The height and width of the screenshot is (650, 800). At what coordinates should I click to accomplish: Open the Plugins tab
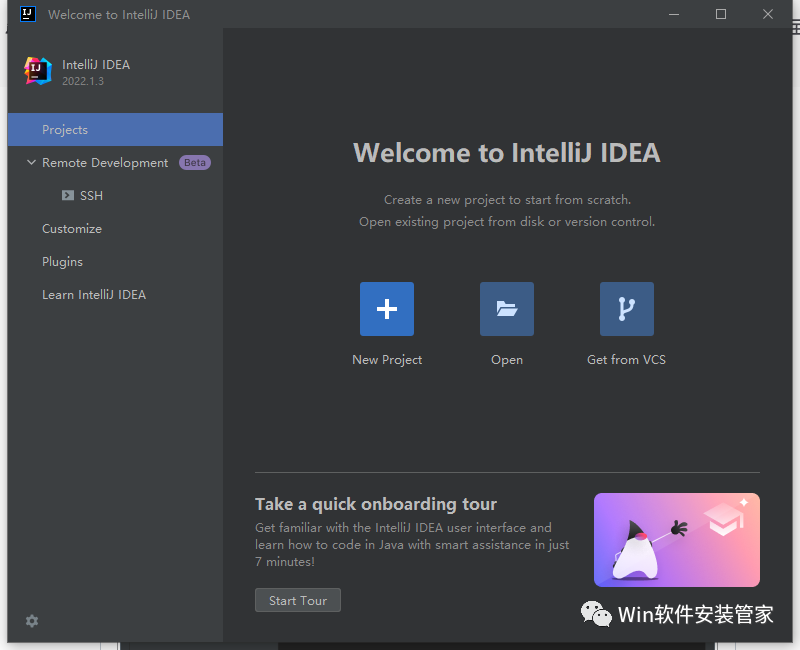tap(115, 262)
